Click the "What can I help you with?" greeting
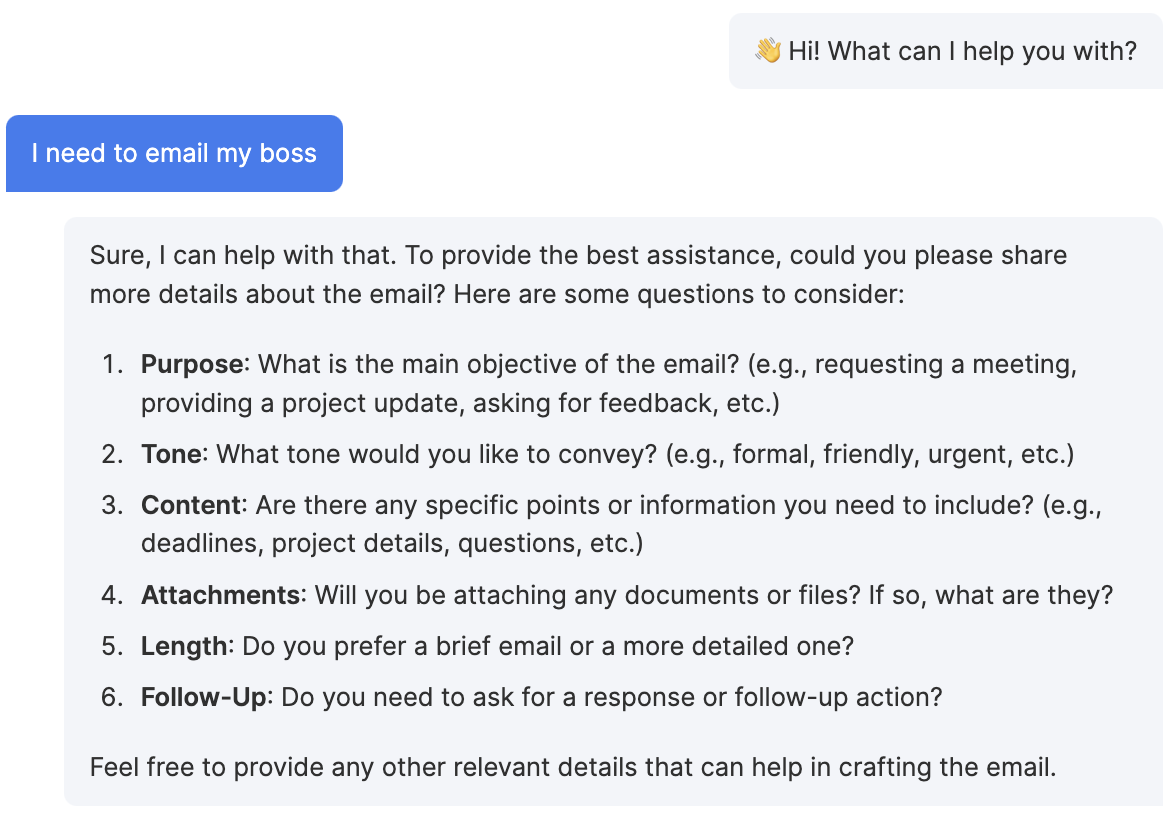The image size is (1170, 822). pos(961,51)
